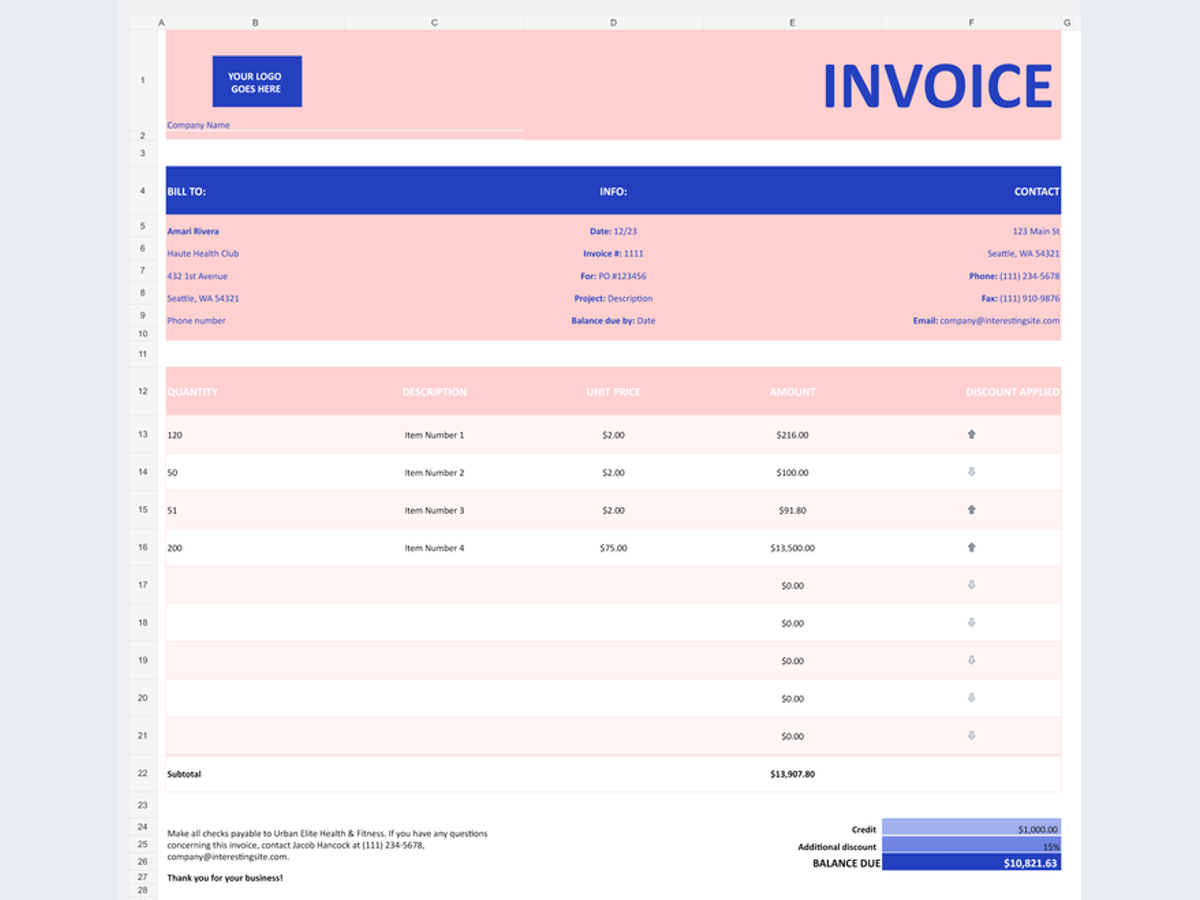Viewport: 1200px width, 900px height.
Task: Click the Subtotal label cell
Action: click(x=184, y=774)
